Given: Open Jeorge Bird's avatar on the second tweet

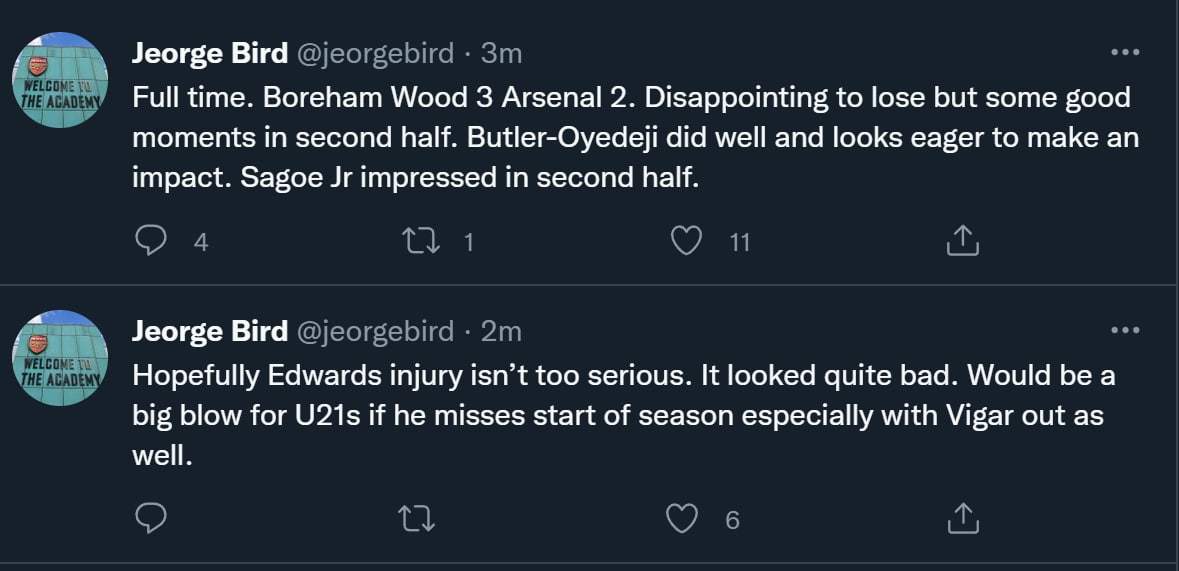Looking at the screenshot, I should point(59,357).
